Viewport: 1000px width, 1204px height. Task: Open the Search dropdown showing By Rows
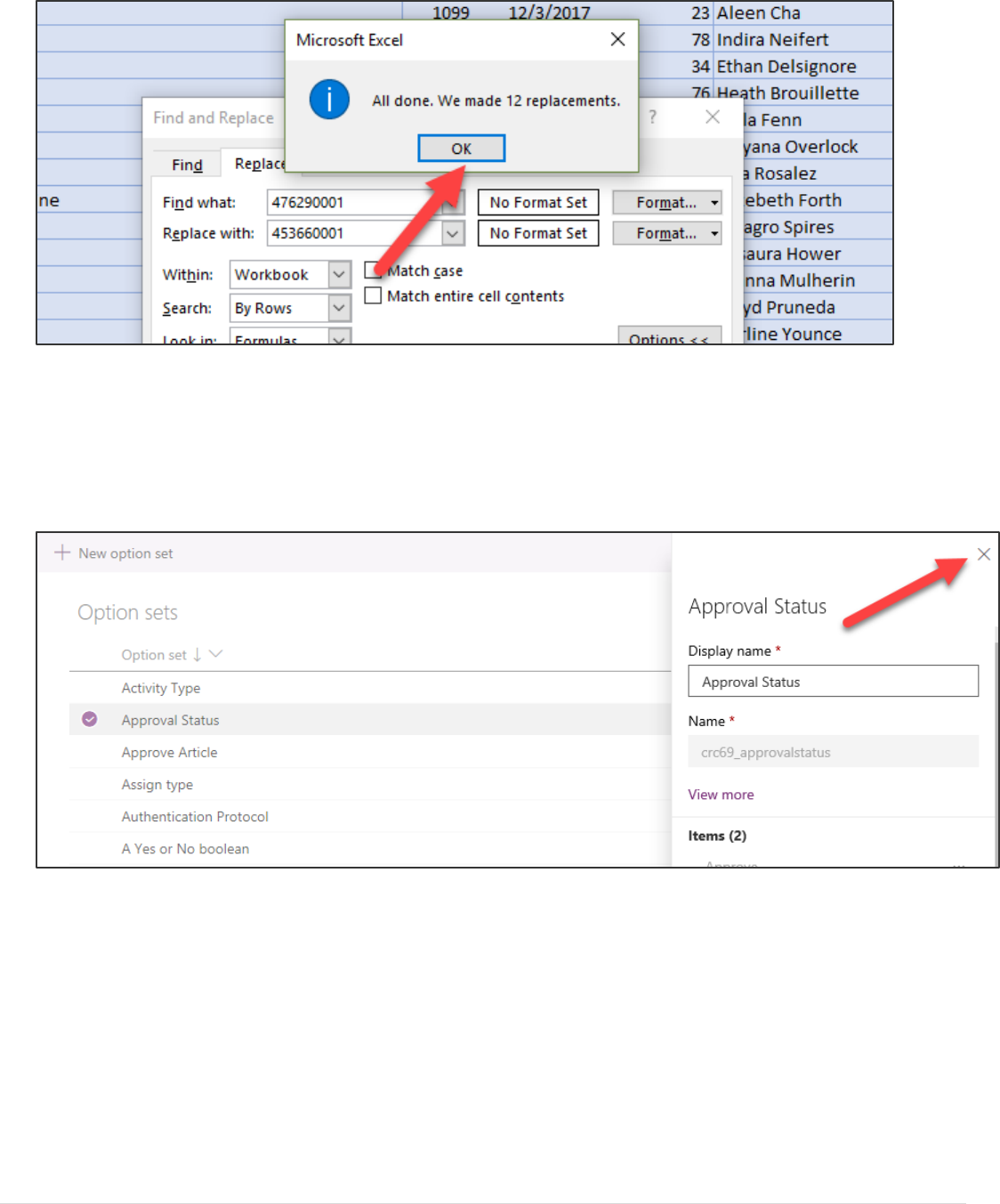[x=290, y=308]
